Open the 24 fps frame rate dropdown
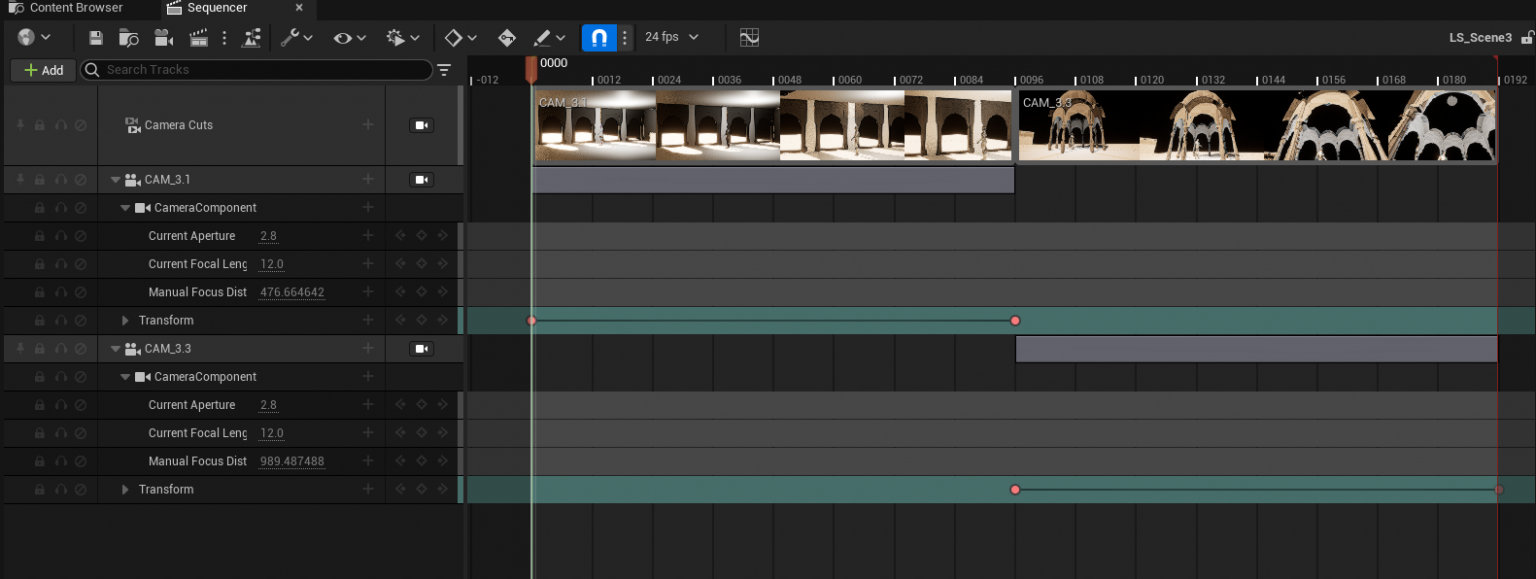 (668, 37)
